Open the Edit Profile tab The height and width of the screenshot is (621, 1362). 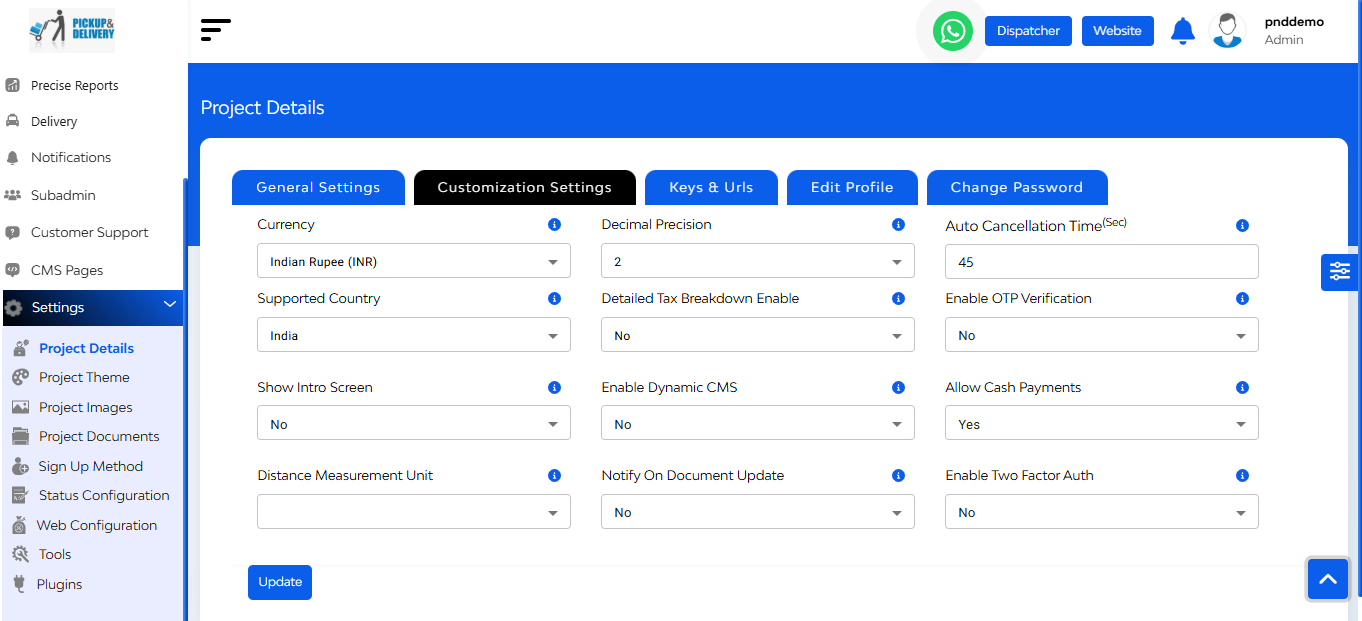(852, 187)
